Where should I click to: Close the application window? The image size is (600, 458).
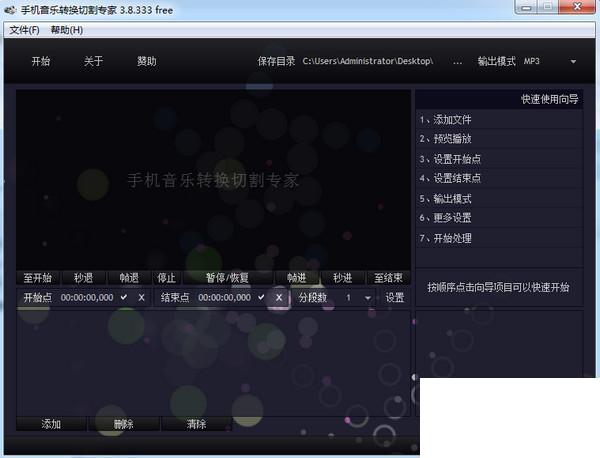(x=577, y=7)
